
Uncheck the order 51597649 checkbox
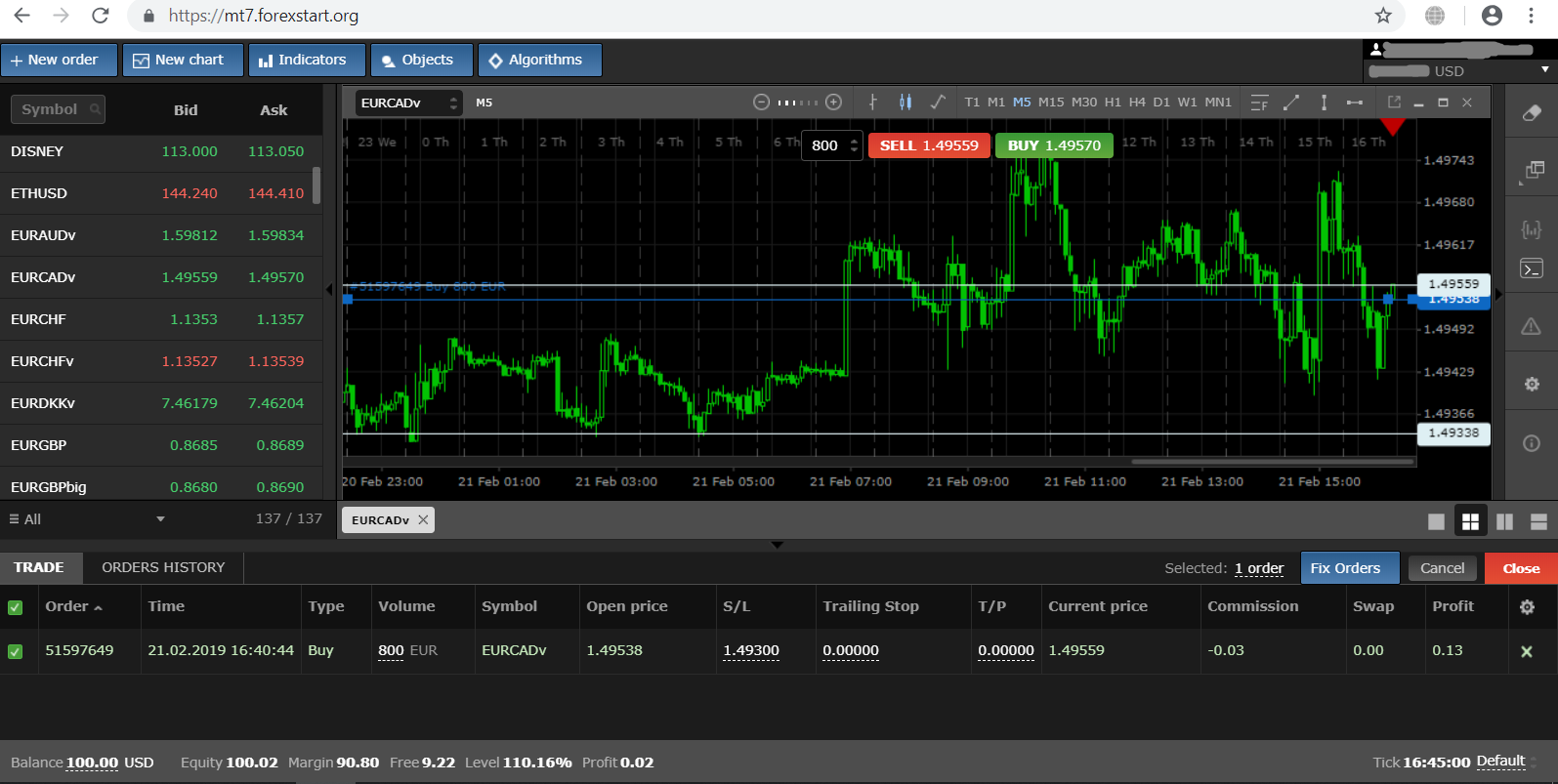click(x=15, y=651)
